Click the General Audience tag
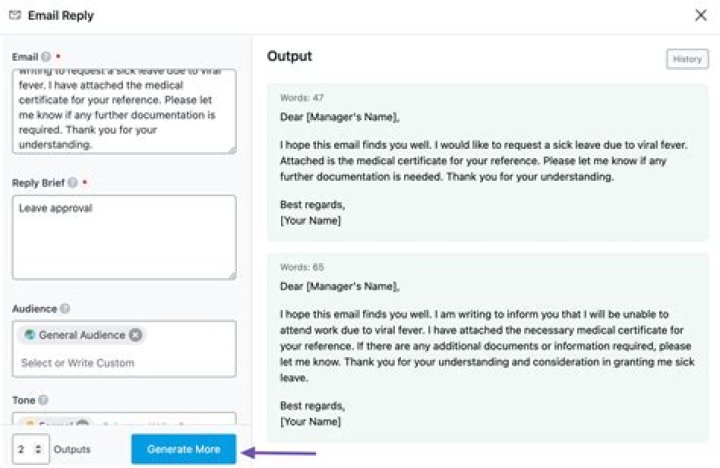The width and height of the screenshot is (720, 468). [80, 335]
